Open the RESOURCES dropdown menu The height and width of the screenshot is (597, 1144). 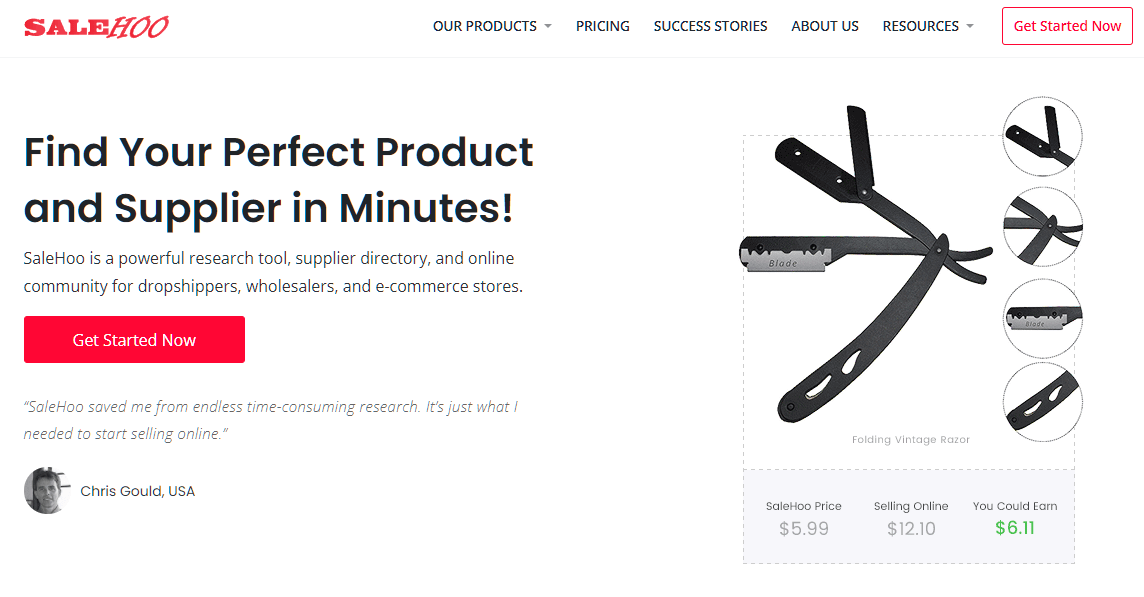(x=920, y=26)
